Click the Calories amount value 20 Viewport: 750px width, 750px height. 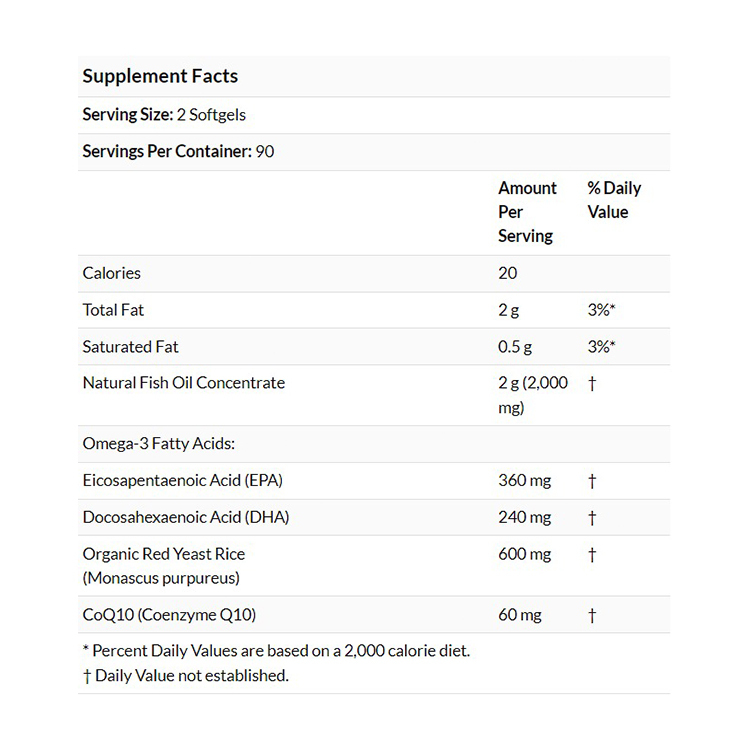tap(508, 273)
